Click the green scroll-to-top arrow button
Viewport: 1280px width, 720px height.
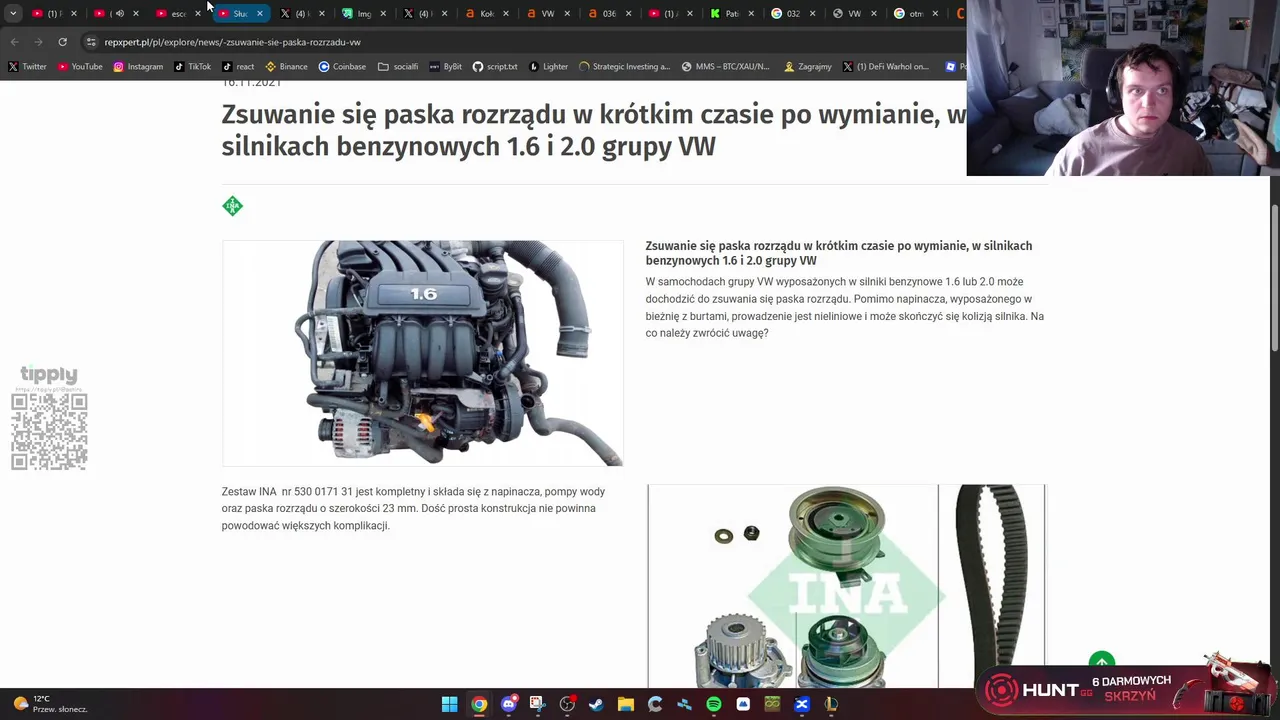(1101, 662)
